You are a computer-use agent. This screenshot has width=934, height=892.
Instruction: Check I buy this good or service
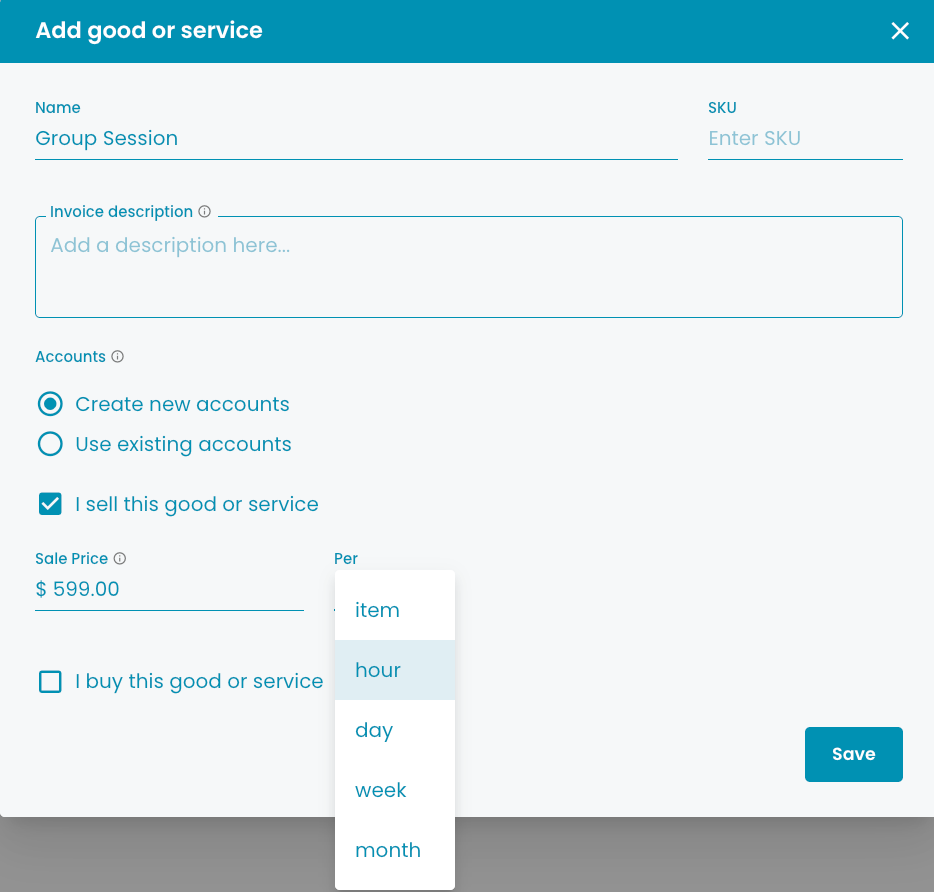point(50,681)
